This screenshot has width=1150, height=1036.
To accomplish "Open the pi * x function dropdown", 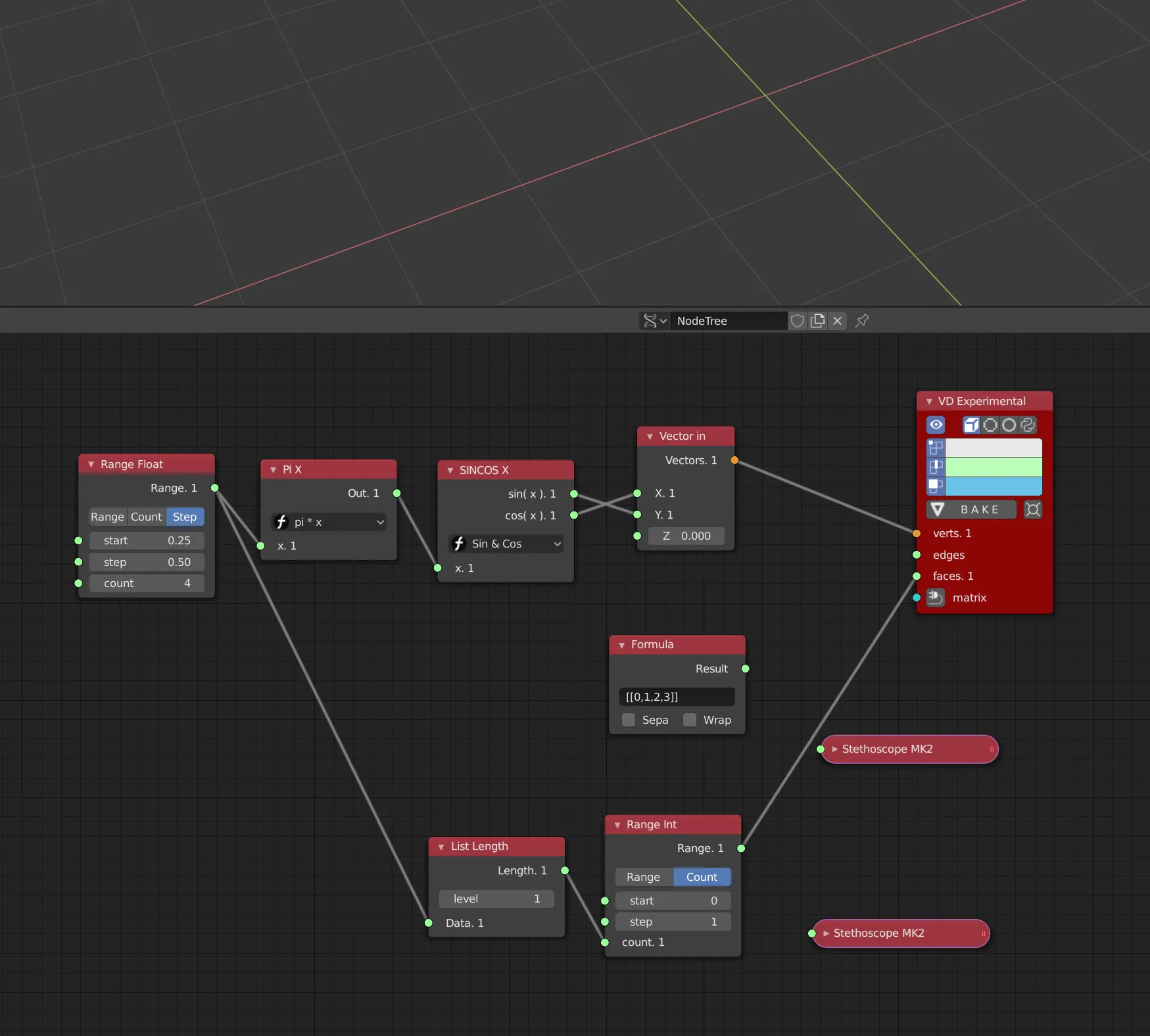I will pyautogui.click(x=329, y=522).
